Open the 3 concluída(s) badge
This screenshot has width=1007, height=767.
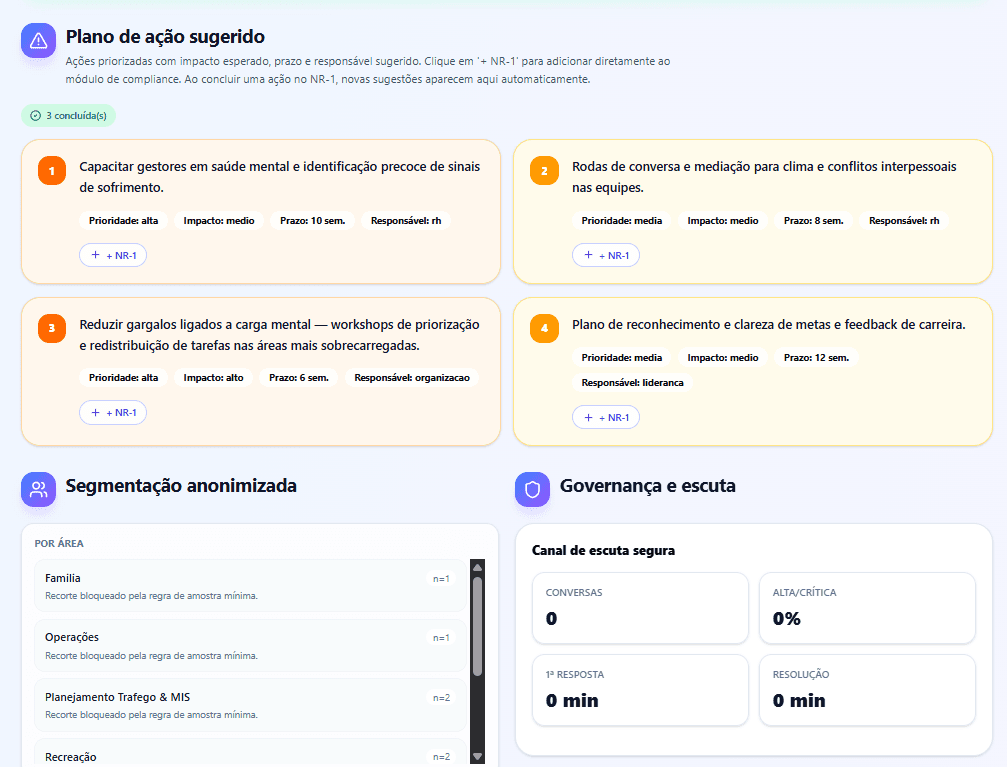click(x=69, y=116)
